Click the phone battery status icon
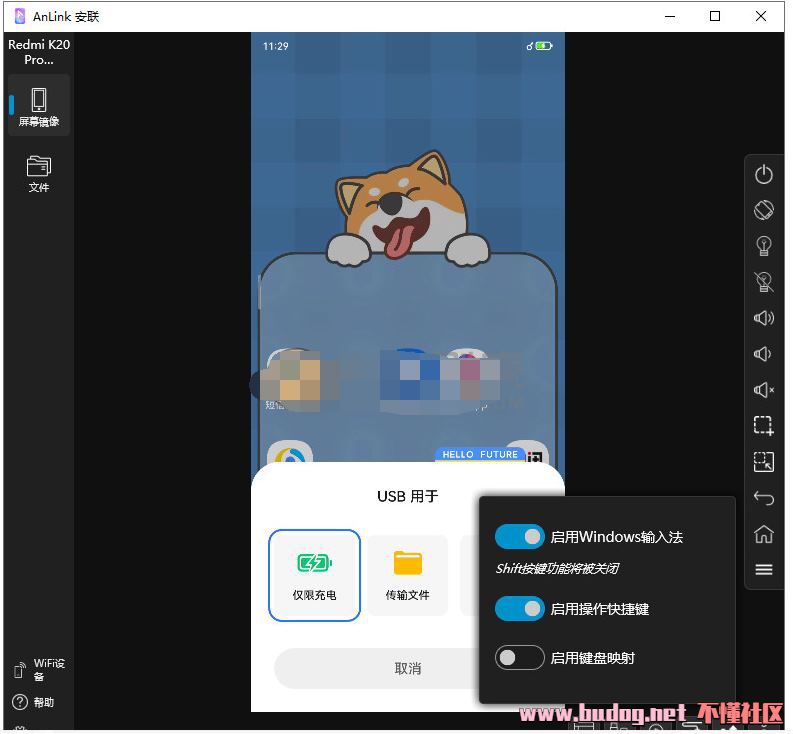 544,46
